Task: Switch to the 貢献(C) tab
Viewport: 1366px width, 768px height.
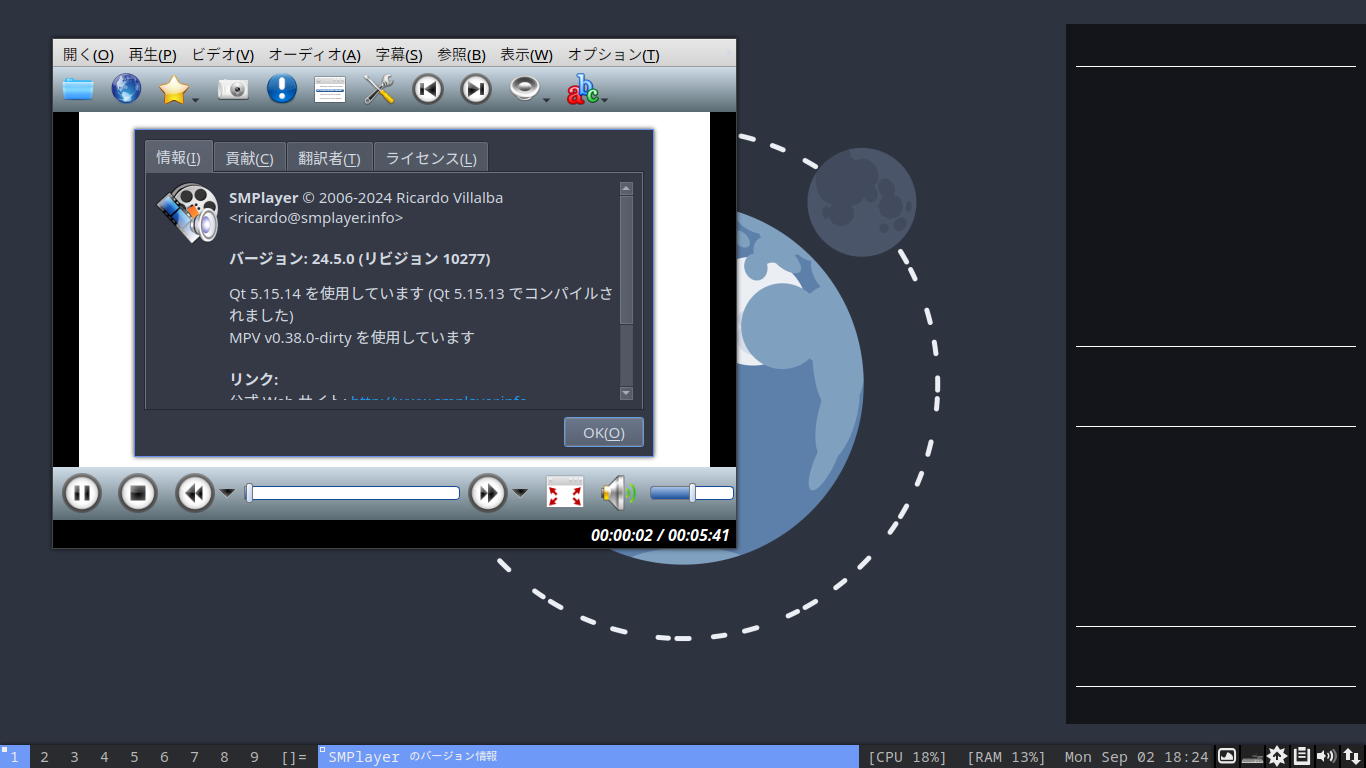Action: (x=249, y=158)
